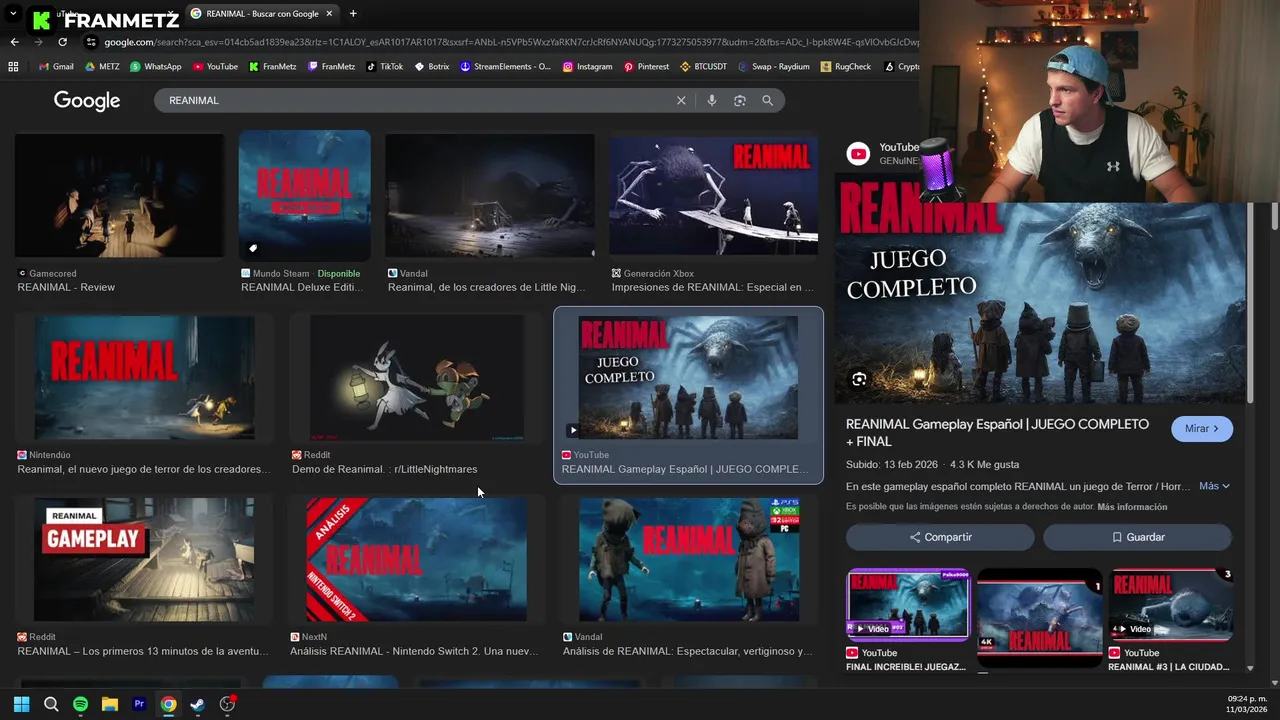The width and height of the screenshot is (1280, 720).
Task: Go back using the browser back arrow
Action: 14,42
